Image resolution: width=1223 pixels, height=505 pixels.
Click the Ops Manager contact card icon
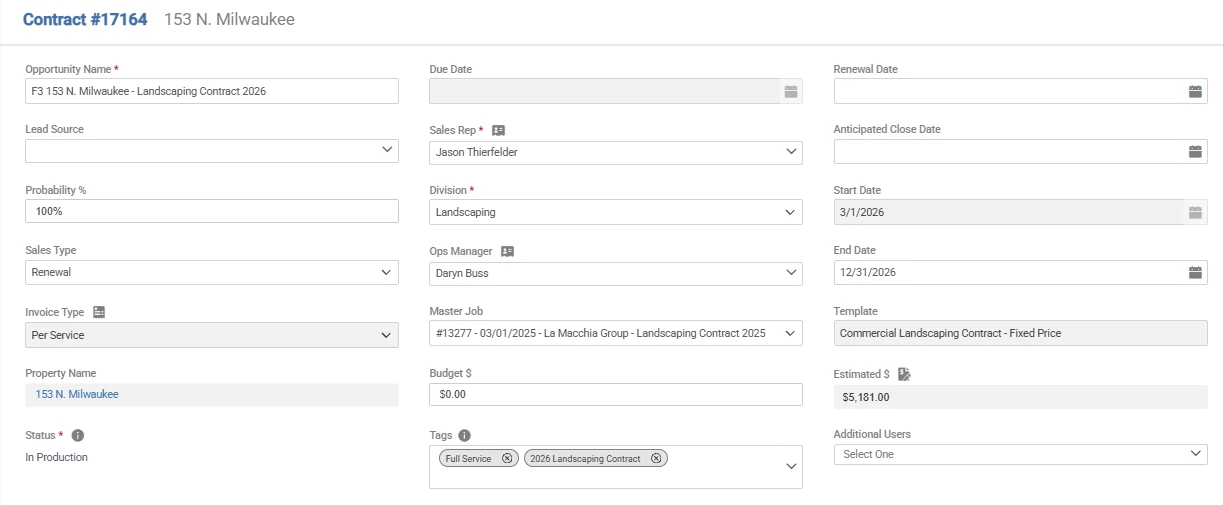pyautogui.click(x=507, y=251)
